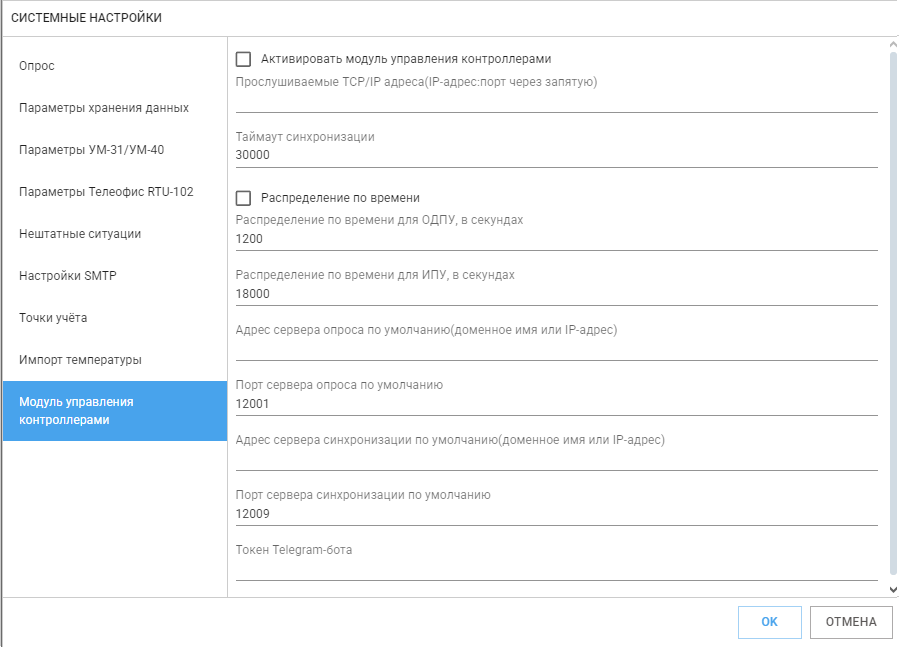Select Модуль управления контроллерами item
This screenshot has height=647, width=899.
(115, 411)
